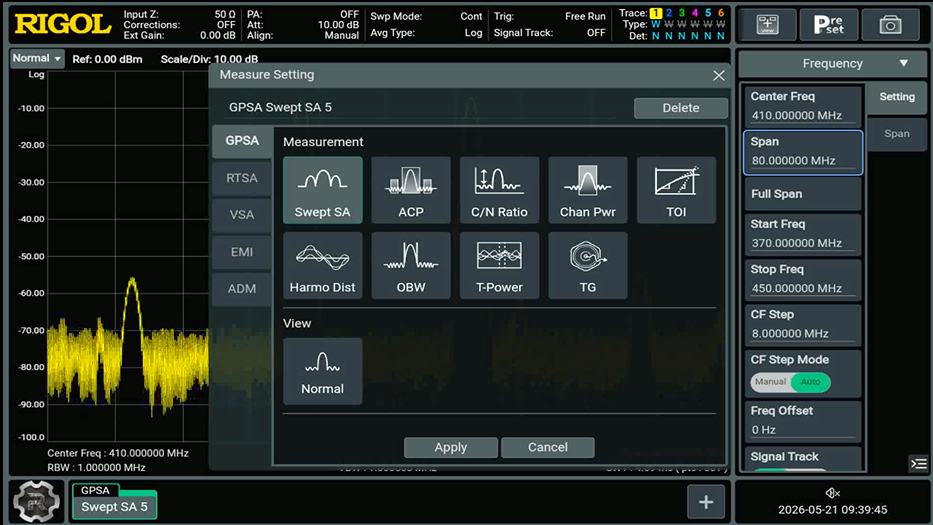Screen dimensions: 933x525
Task: Capture screen with camera icon
Action: (890, 25)
